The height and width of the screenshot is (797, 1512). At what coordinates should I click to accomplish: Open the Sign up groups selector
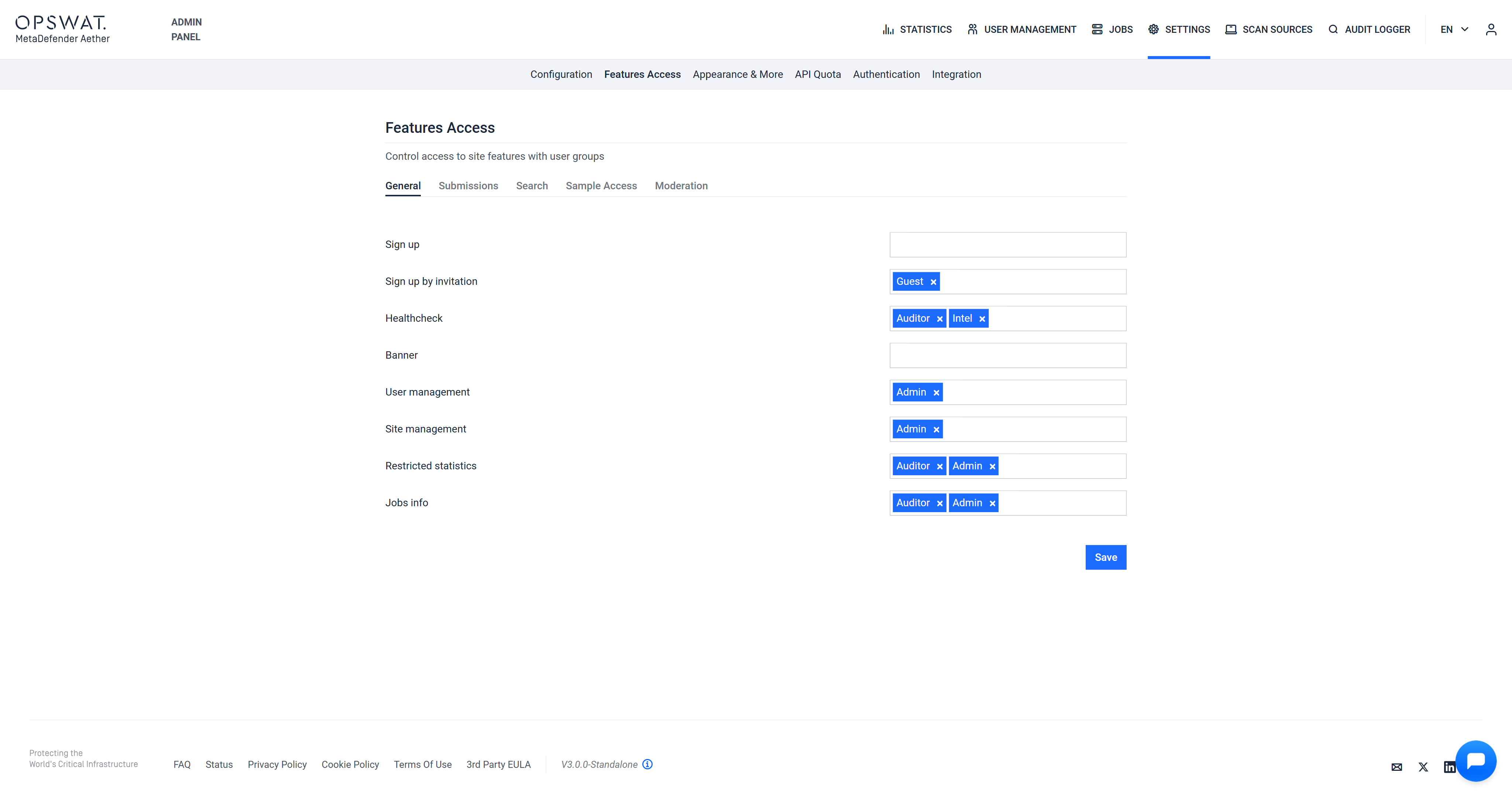[1007, 245]
